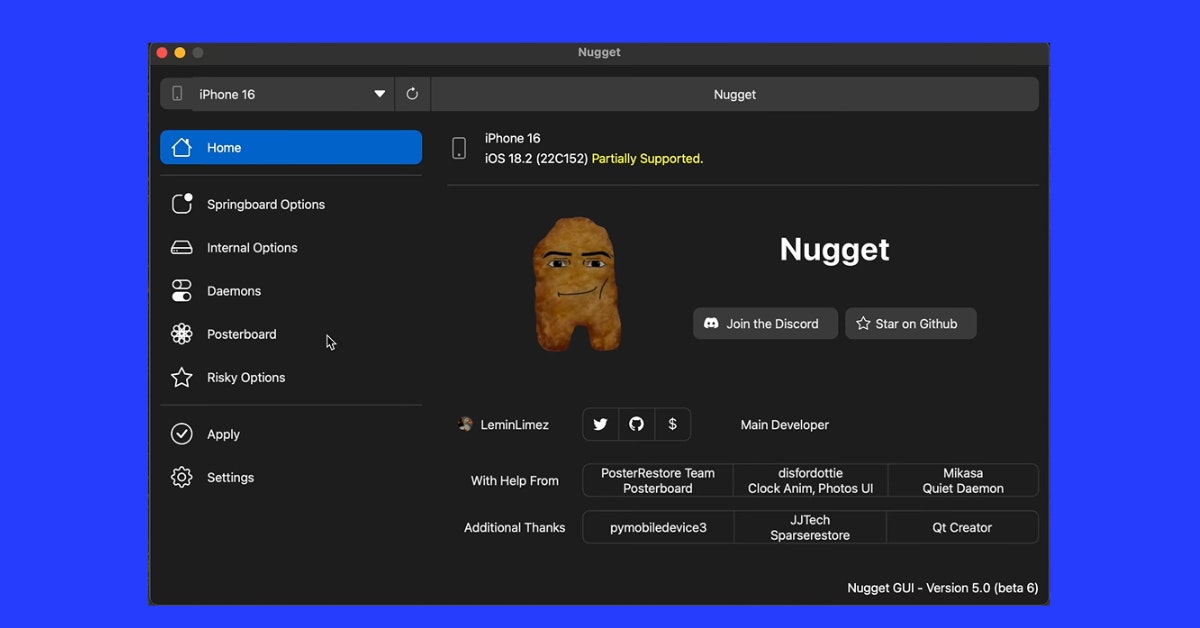1200x628 pixels.
Task: Click the pymobiledevice3 credit entry
Action: 657,527
